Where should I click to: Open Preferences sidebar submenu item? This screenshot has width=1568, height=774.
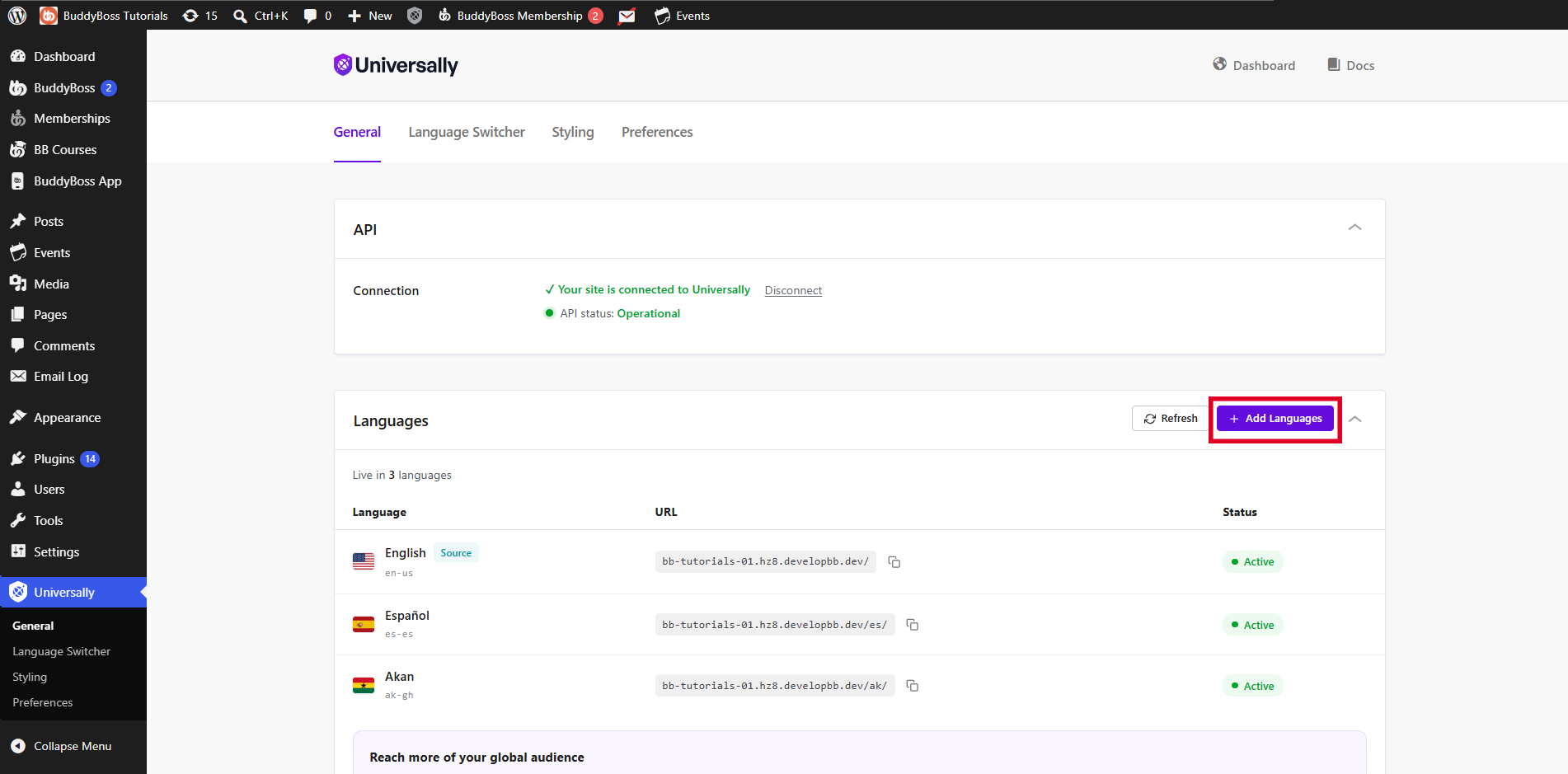[x=43, y=702]
